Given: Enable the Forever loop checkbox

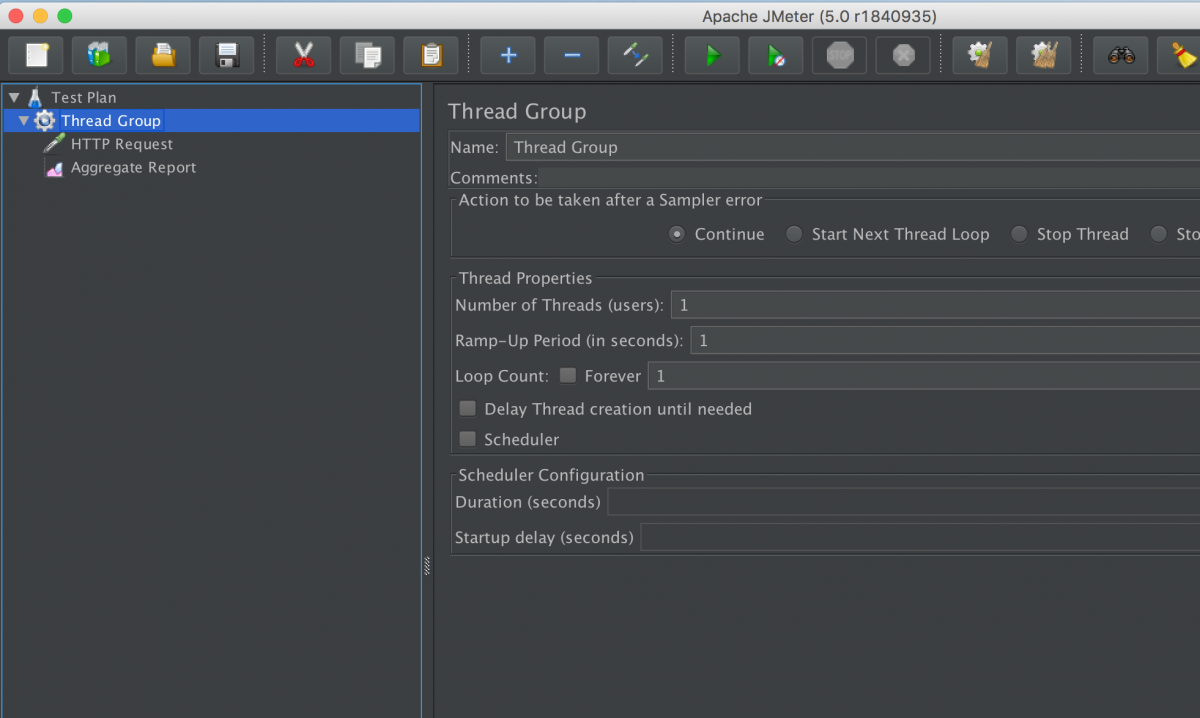Looking at the screenshot, I should click(568, 376).
